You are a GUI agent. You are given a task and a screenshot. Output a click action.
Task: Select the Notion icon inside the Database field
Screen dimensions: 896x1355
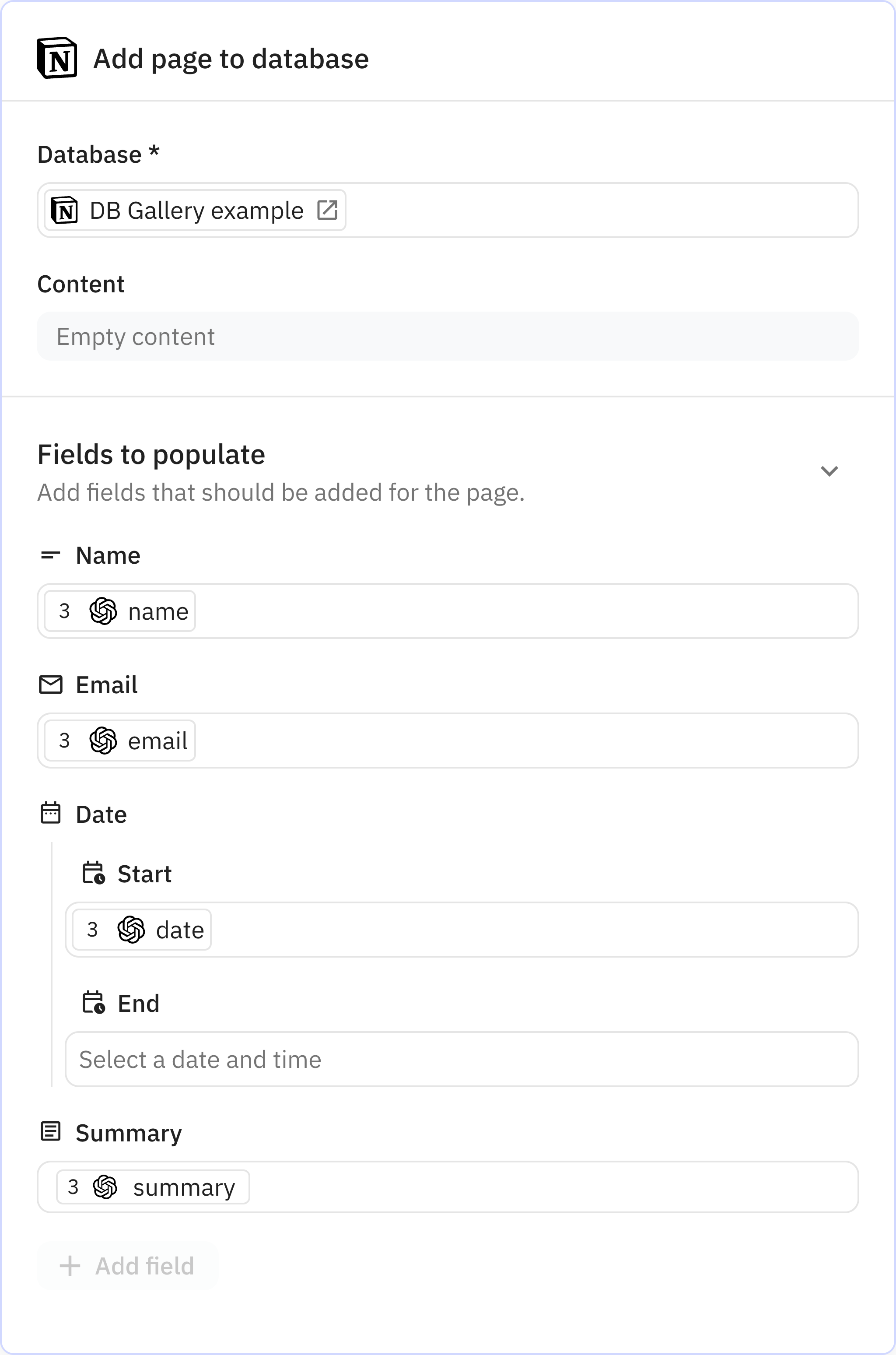click(65, 210)
